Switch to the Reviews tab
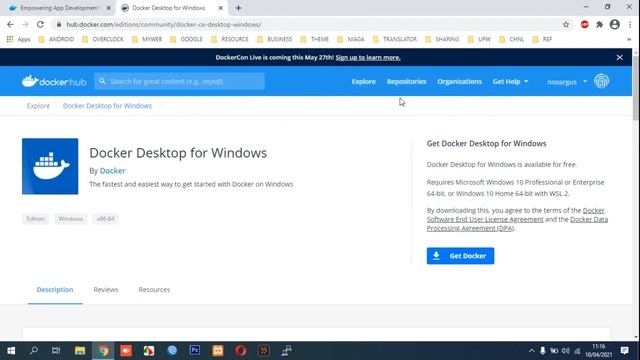Viewport: 640px width, 360px height. point(106,289)
